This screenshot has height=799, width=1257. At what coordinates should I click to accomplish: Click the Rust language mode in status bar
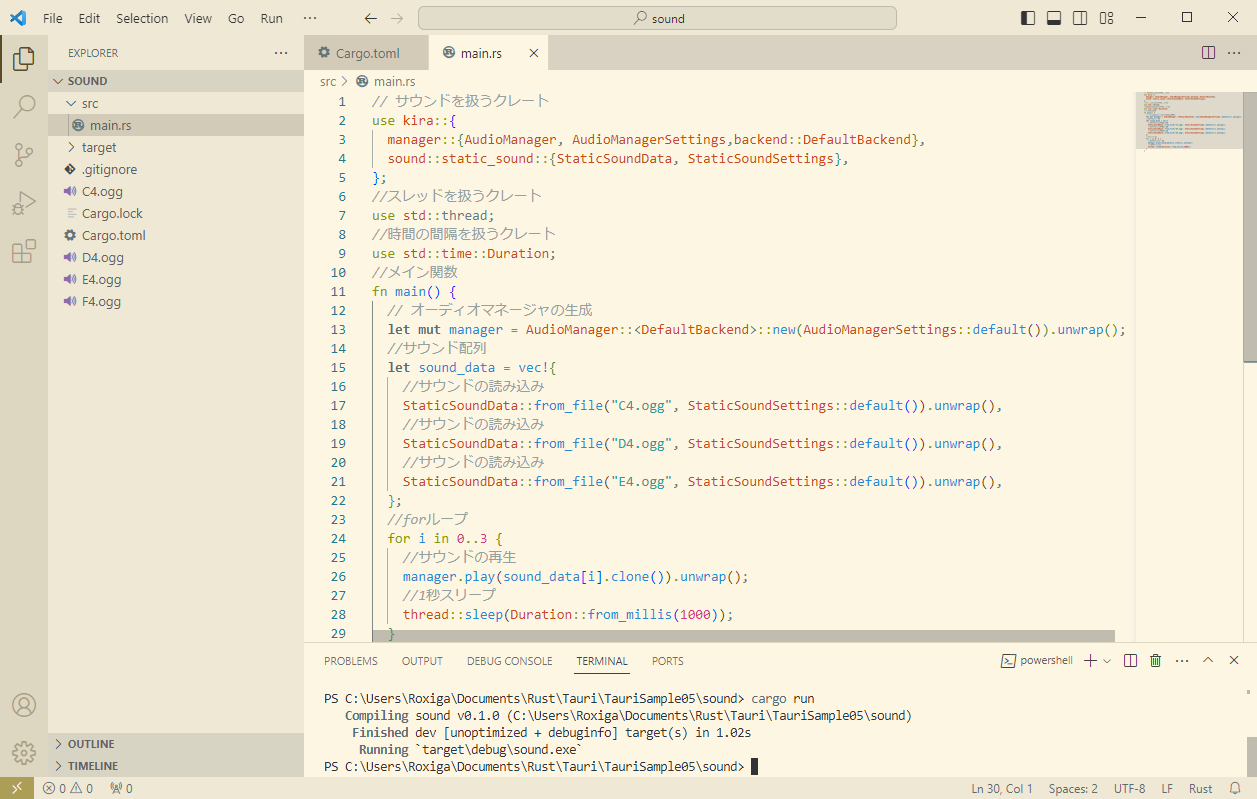point(1200,789)
